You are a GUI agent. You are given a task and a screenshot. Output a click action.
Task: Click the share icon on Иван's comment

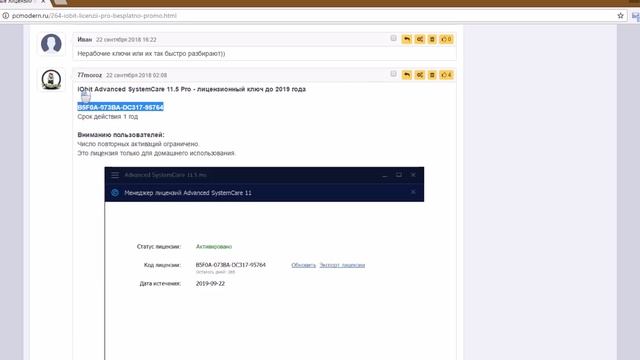click(x=420, y=39)
